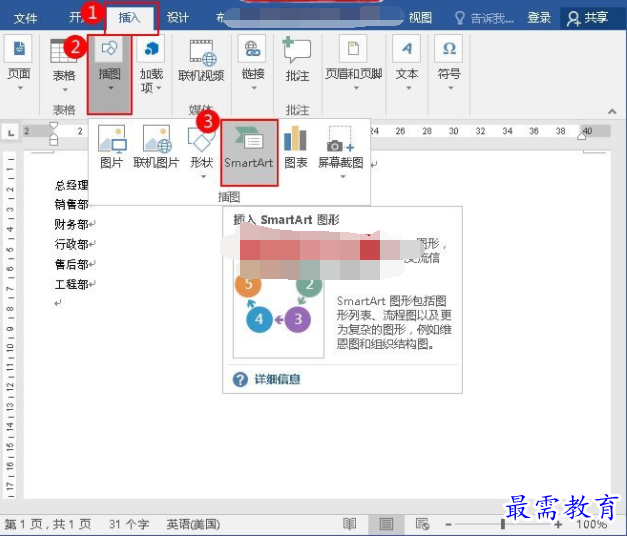Click the 财务部 text line in the document
The width and height of the screenshot is (627, 539).
(74, 224)
